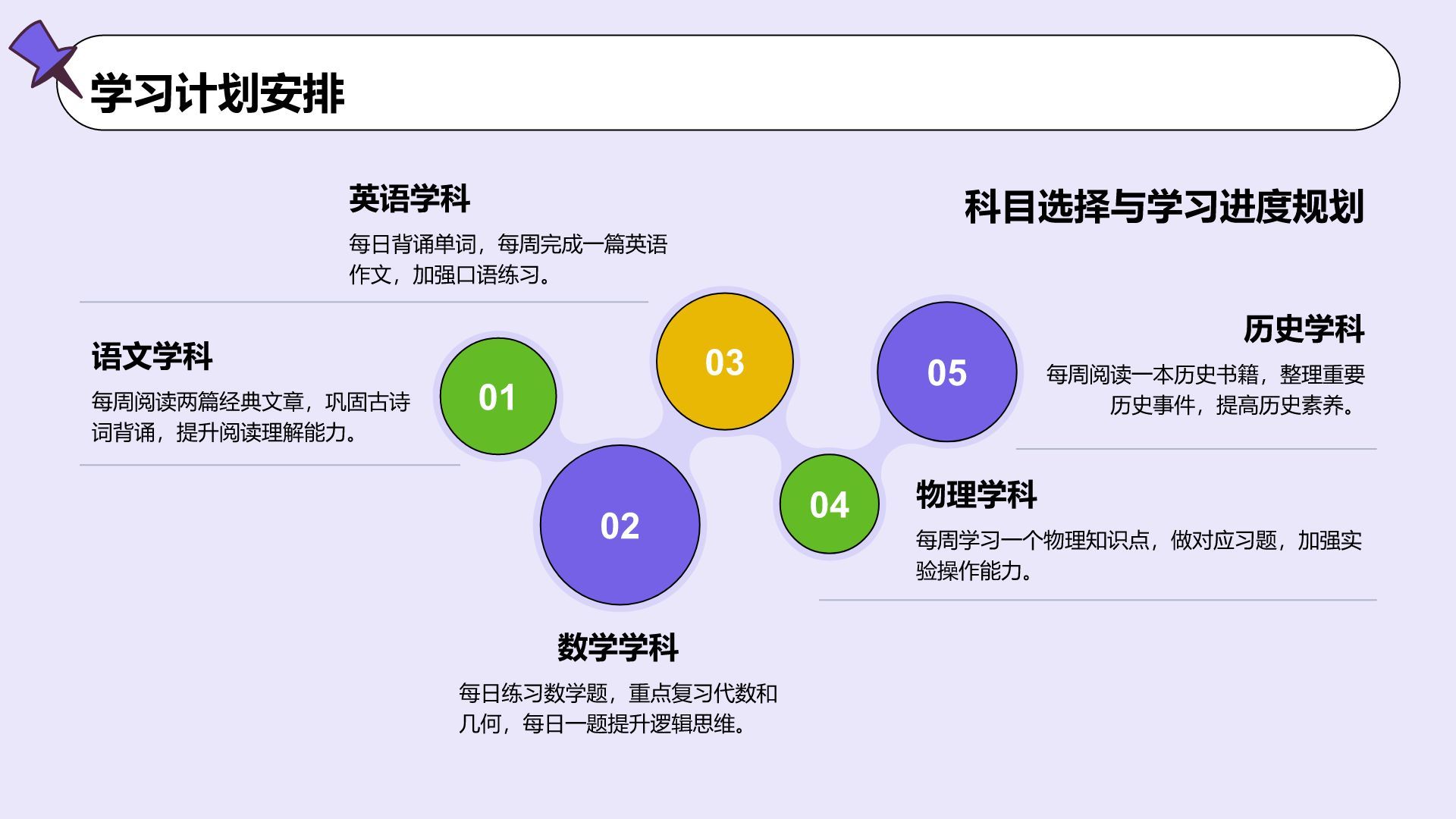
Task: Click the 语文学科 heading
Action: pyautogui.click(x=152, y=356)
